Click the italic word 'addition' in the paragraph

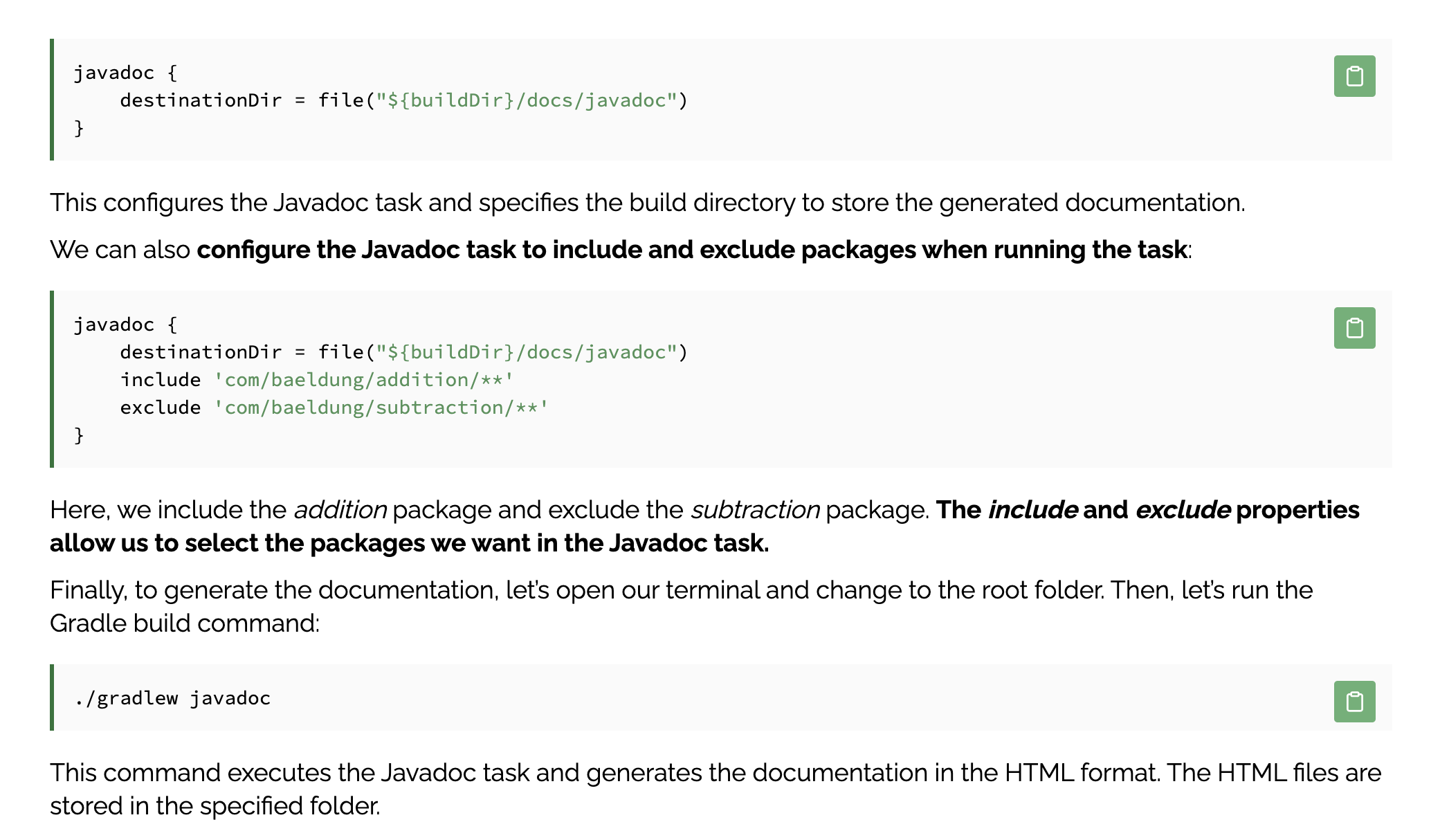coord(340,510)
